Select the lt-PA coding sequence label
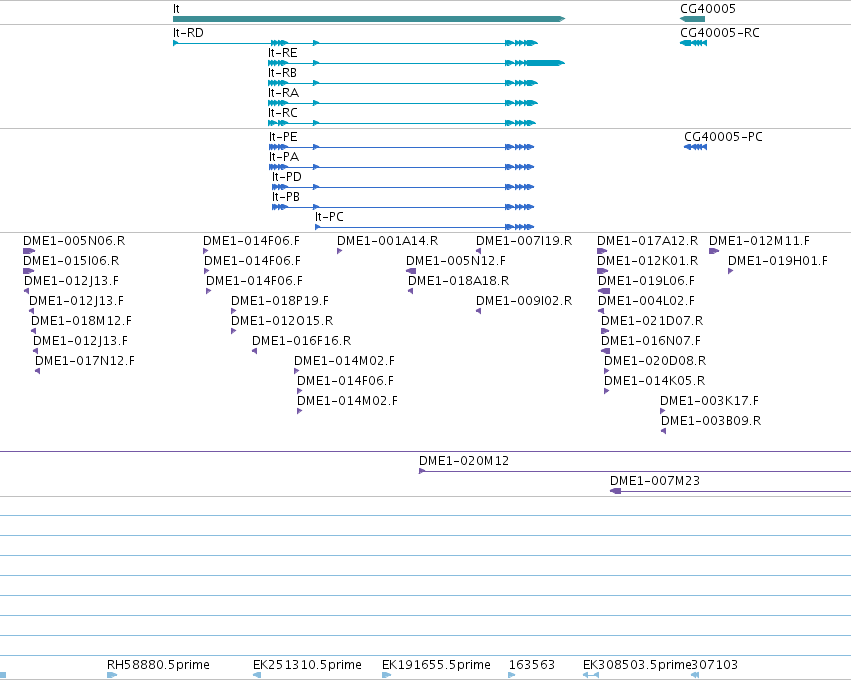 pos(284,157)
